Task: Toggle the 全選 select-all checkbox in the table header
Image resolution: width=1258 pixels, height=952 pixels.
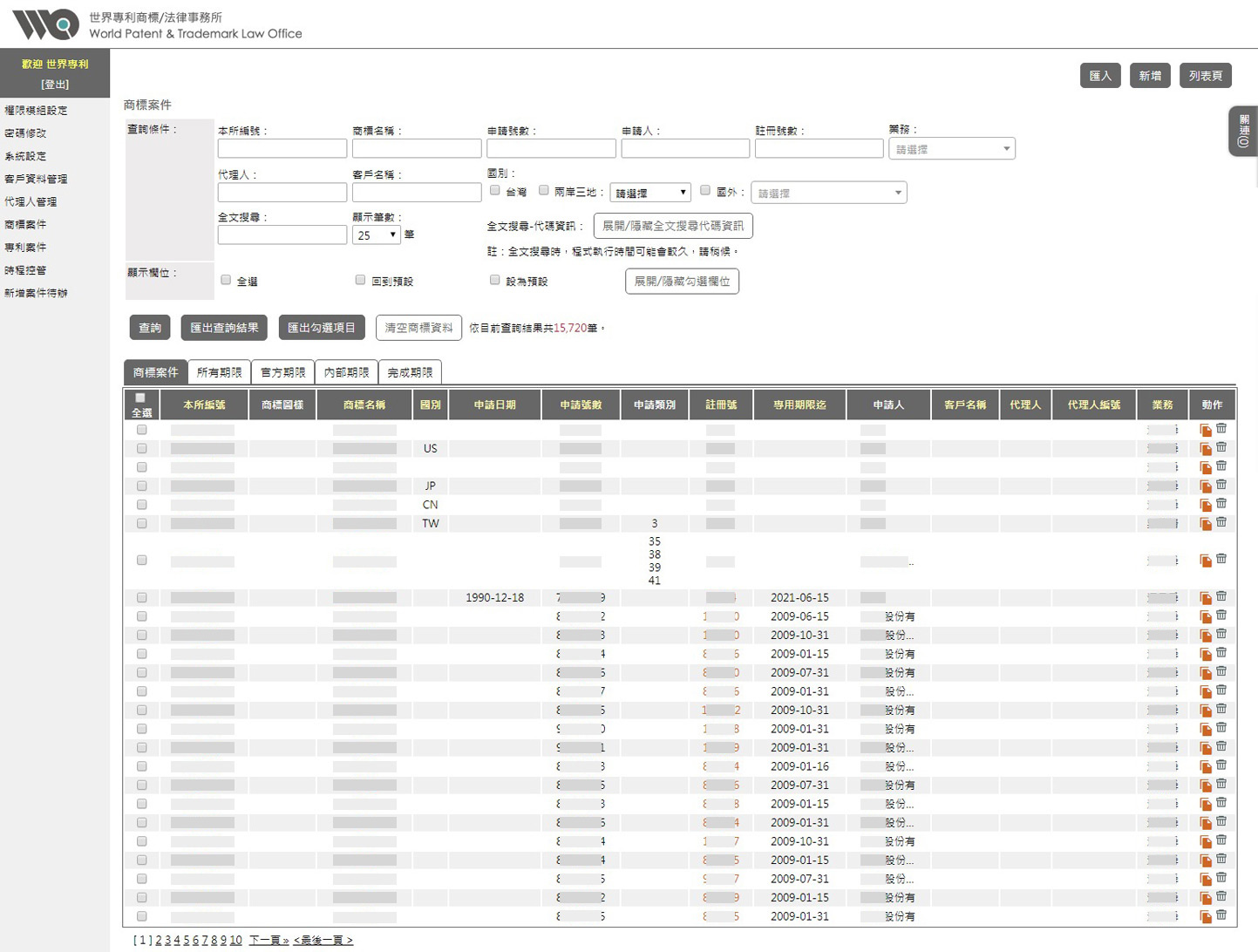Action: click(x=140, y=397)
